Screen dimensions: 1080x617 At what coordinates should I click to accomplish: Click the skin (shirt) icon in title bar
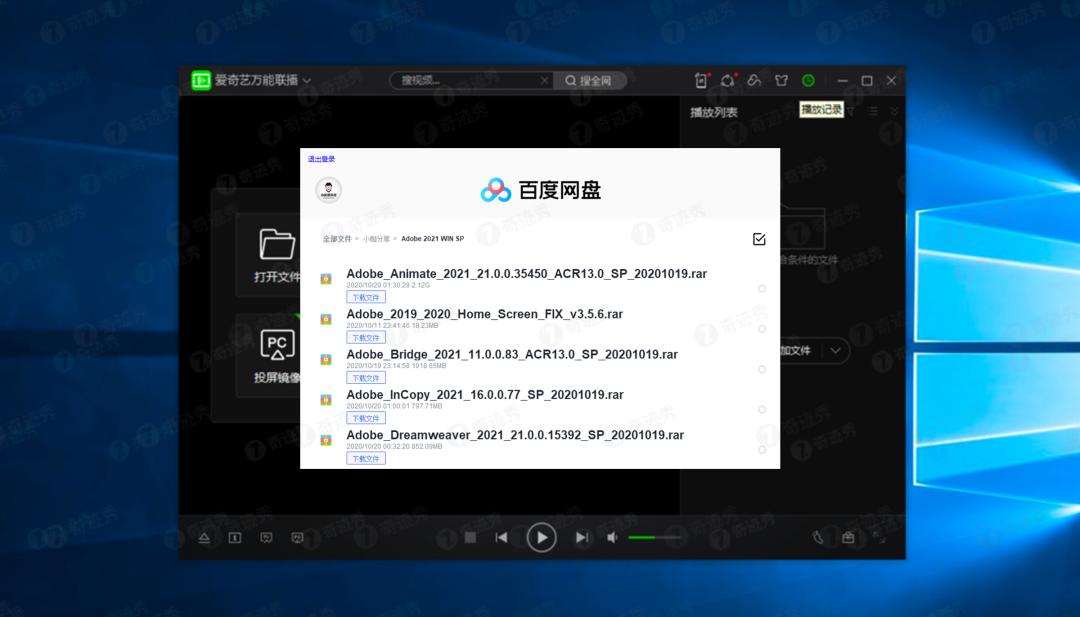[x=781, y=80]
